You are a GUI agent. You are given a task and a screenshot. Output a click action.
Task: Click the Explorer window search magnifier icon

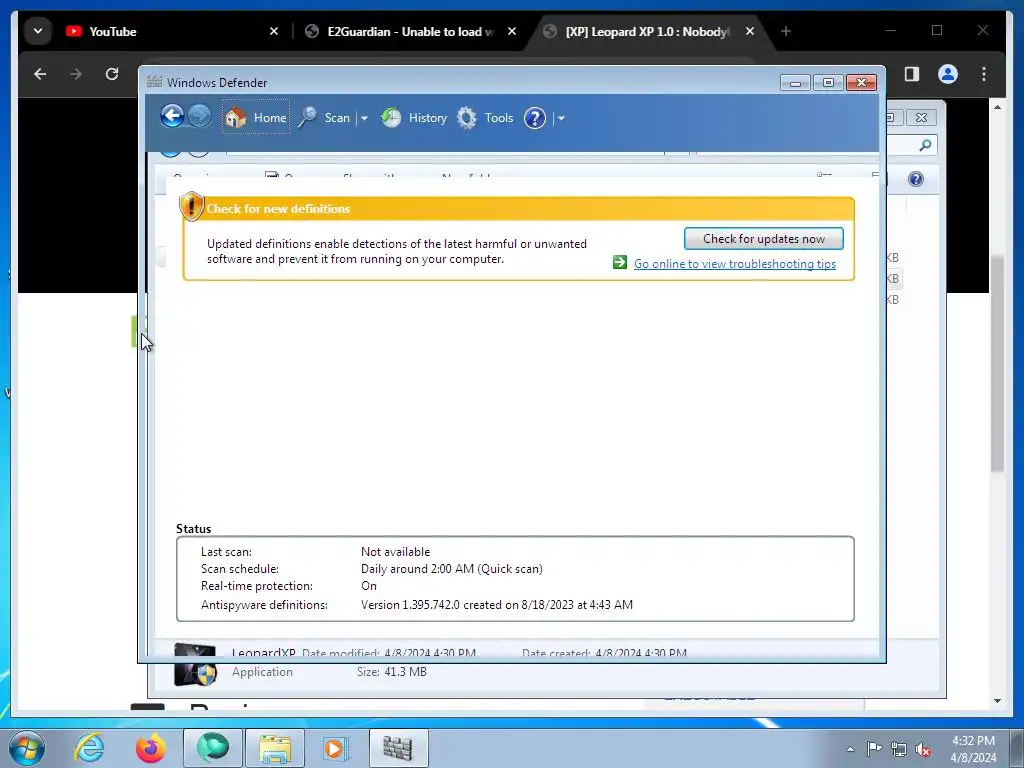[925, 145]
